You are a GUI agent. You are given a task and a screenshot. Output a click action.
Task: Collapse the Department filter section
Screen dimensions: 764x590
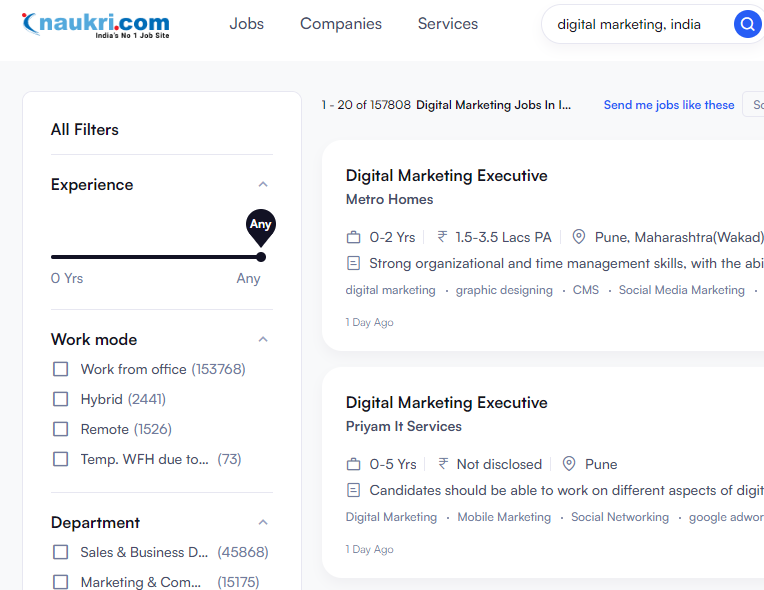point(263,522)
